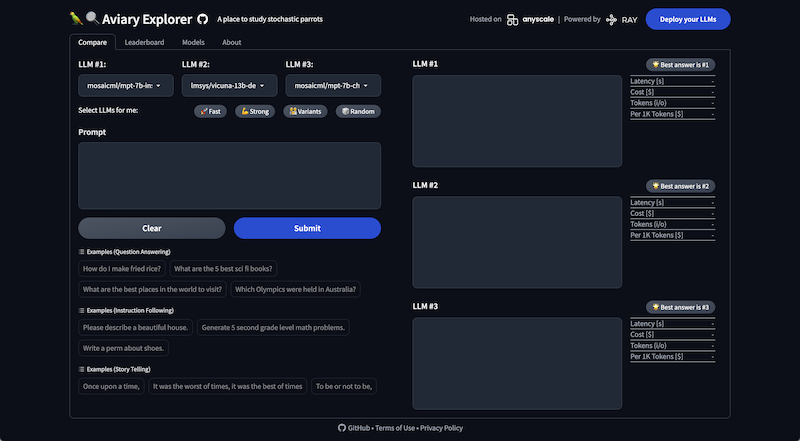Use example 'Please describe a beautiful house.'
The image size is (800, 441).
tap(135, 327)
